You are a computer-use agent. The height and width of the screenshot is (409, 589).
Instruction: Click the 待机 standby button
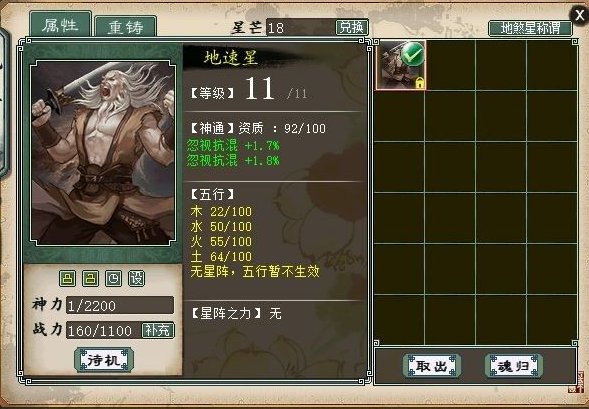104,360
